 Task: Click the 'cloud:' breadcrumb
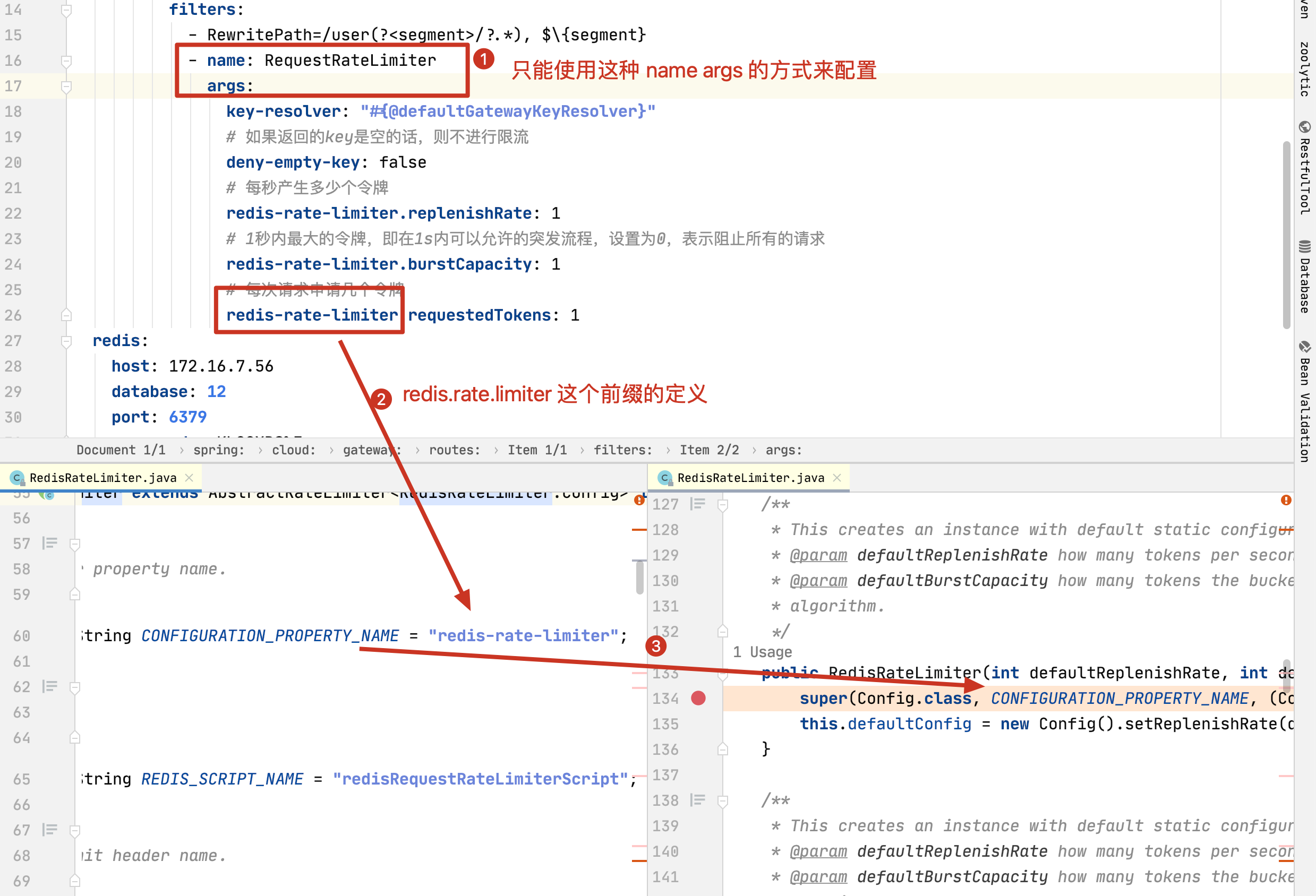[294, 450]
